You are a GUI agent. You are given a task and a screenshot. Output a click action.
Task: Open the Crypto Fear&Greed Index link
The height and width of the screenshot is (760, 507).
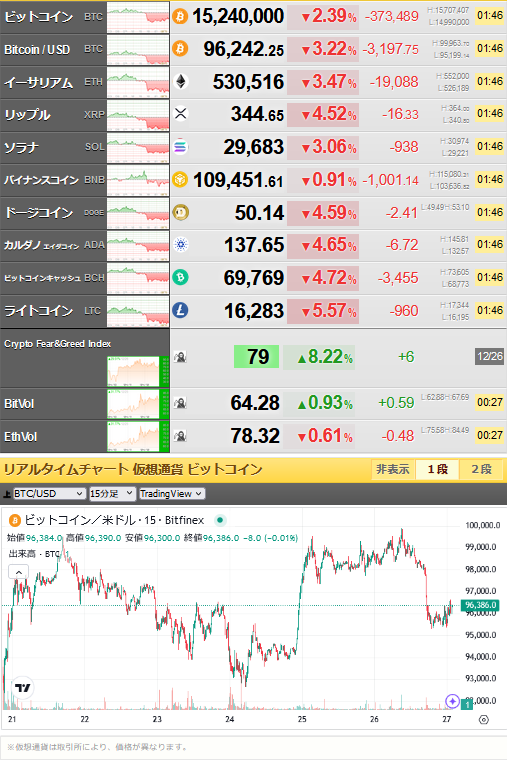coord(58,344)
